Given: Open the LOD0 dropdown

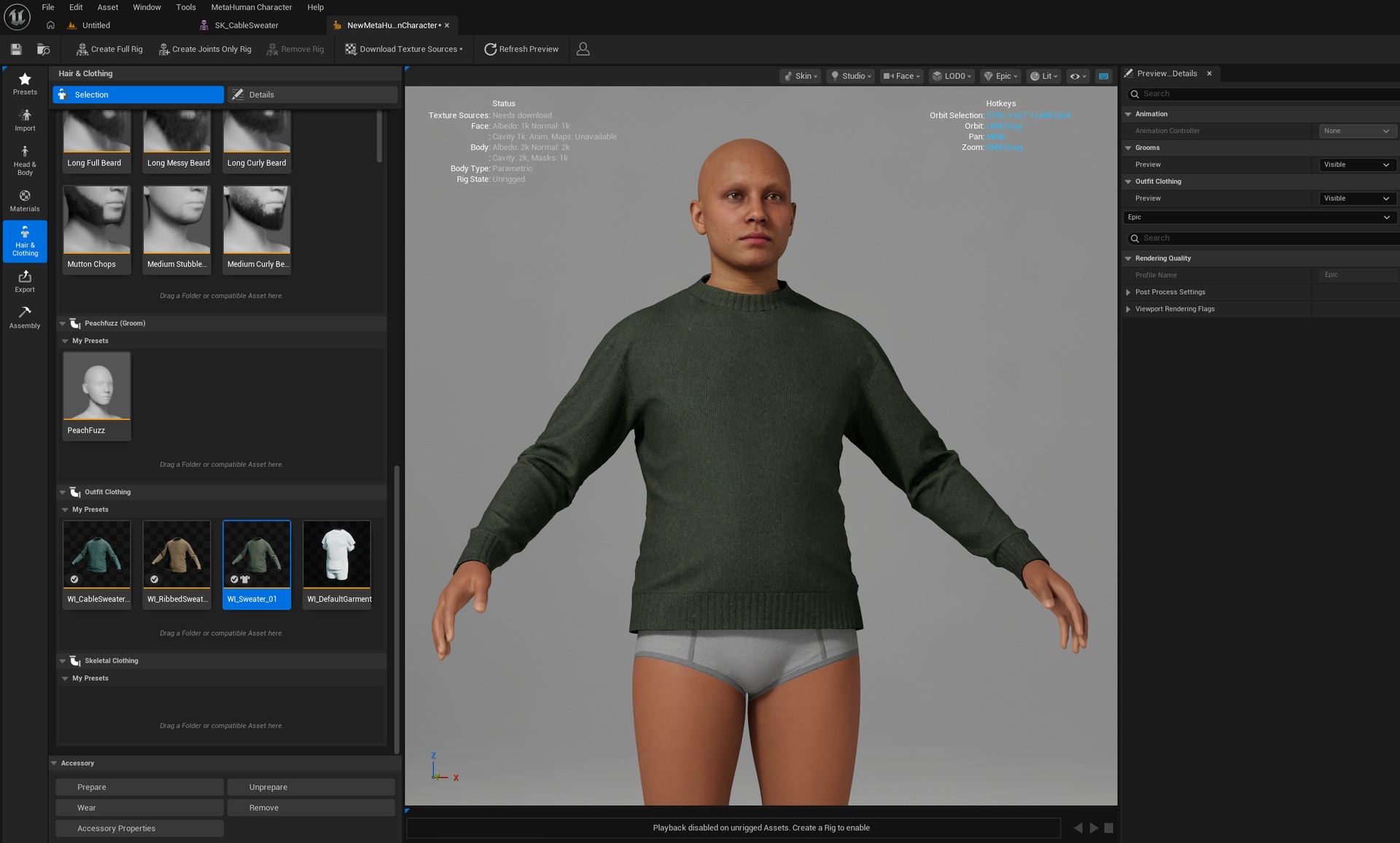Looking at the screenshot, I should (x=952, y=76).
